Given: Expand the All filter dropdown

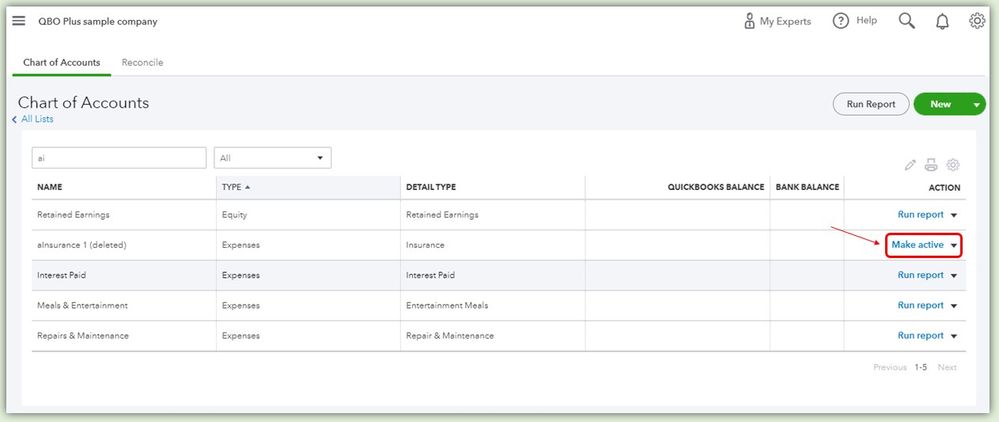Looking at the screenshot, I should pyautogui.click(x=272, y=158).
